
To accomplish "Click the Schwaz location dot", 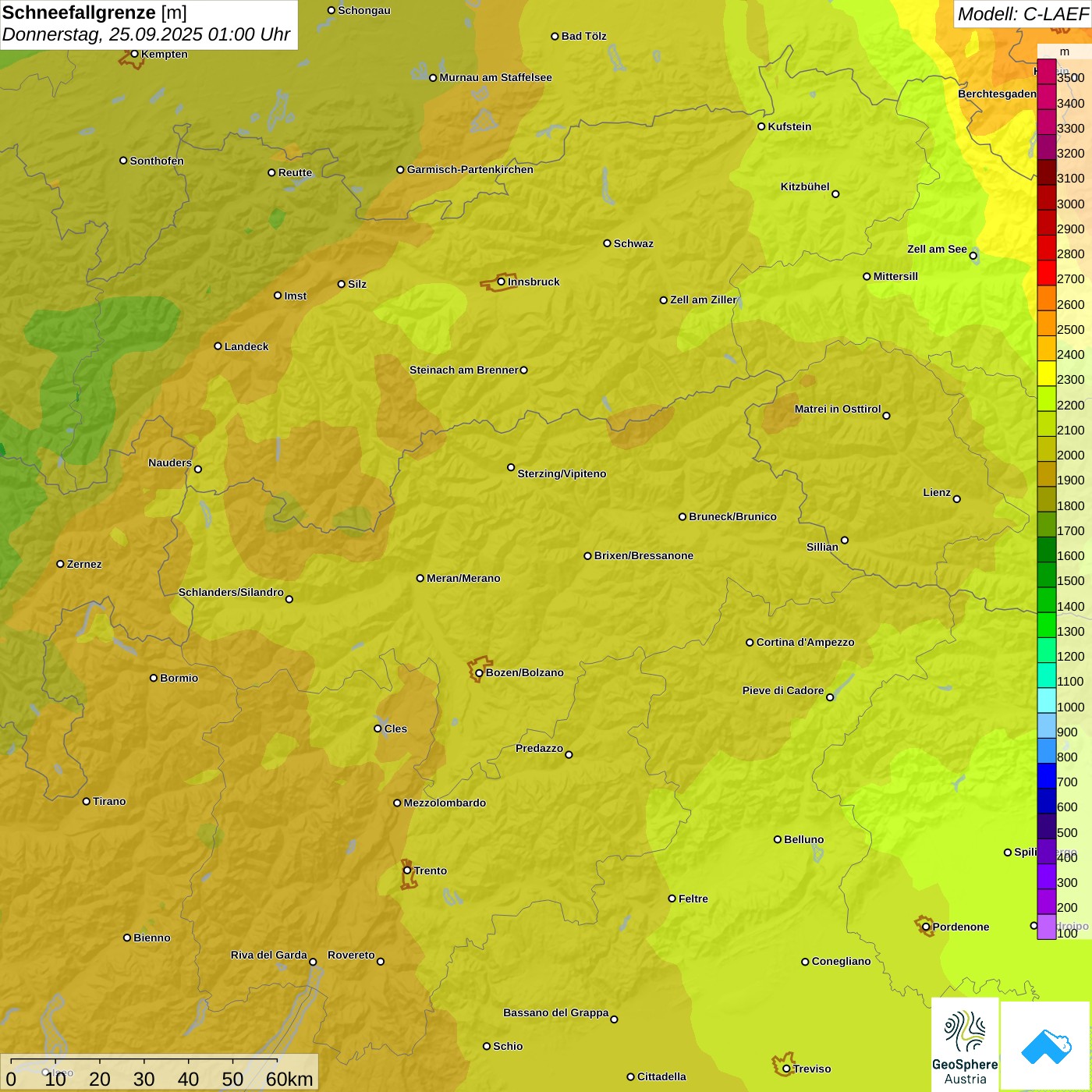I will point(607,243).
